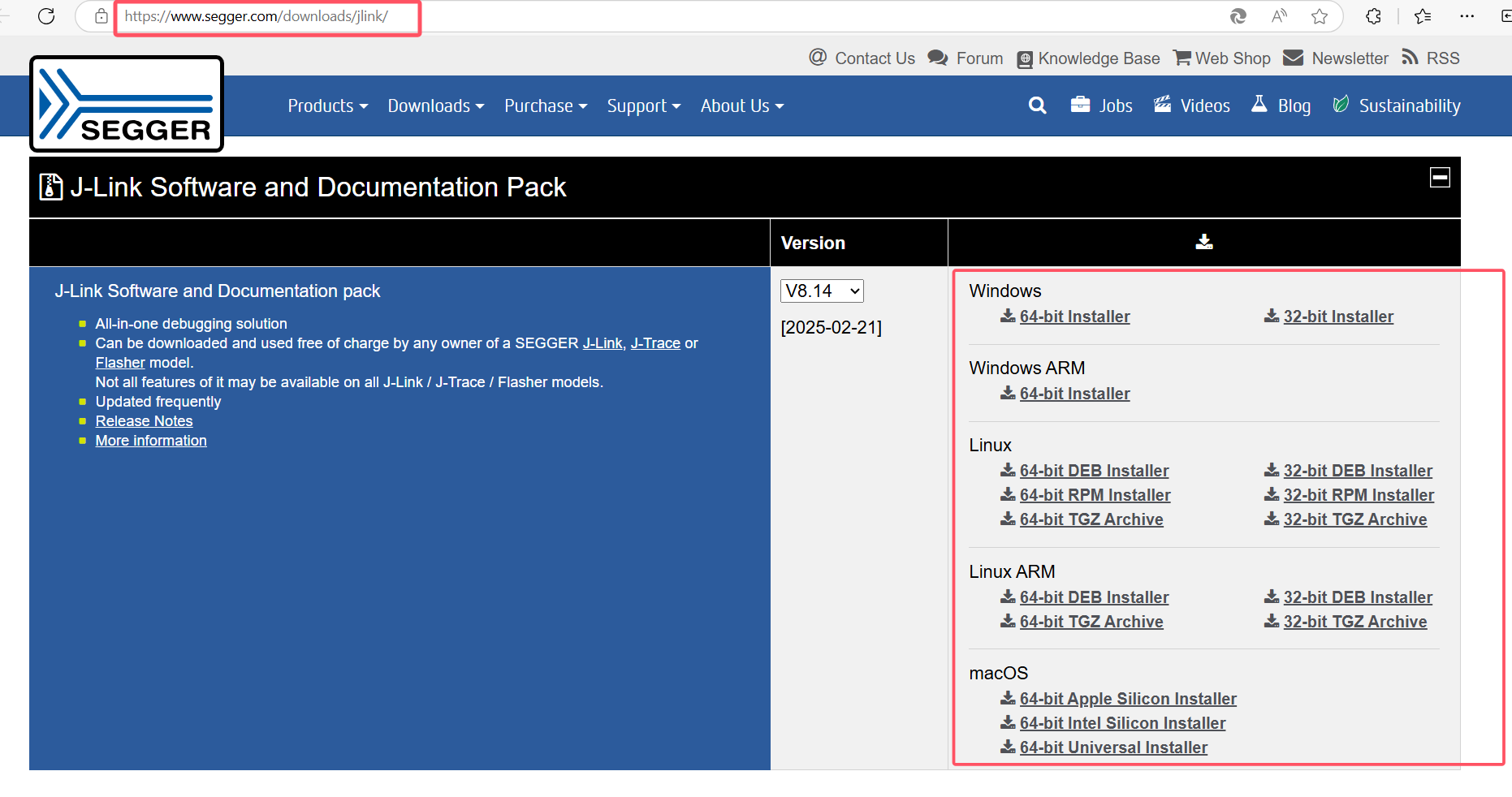Download the Linux ARM 32-bit TGZ Archive
Screen dimensions: 1512x797
click(1355, 622)
